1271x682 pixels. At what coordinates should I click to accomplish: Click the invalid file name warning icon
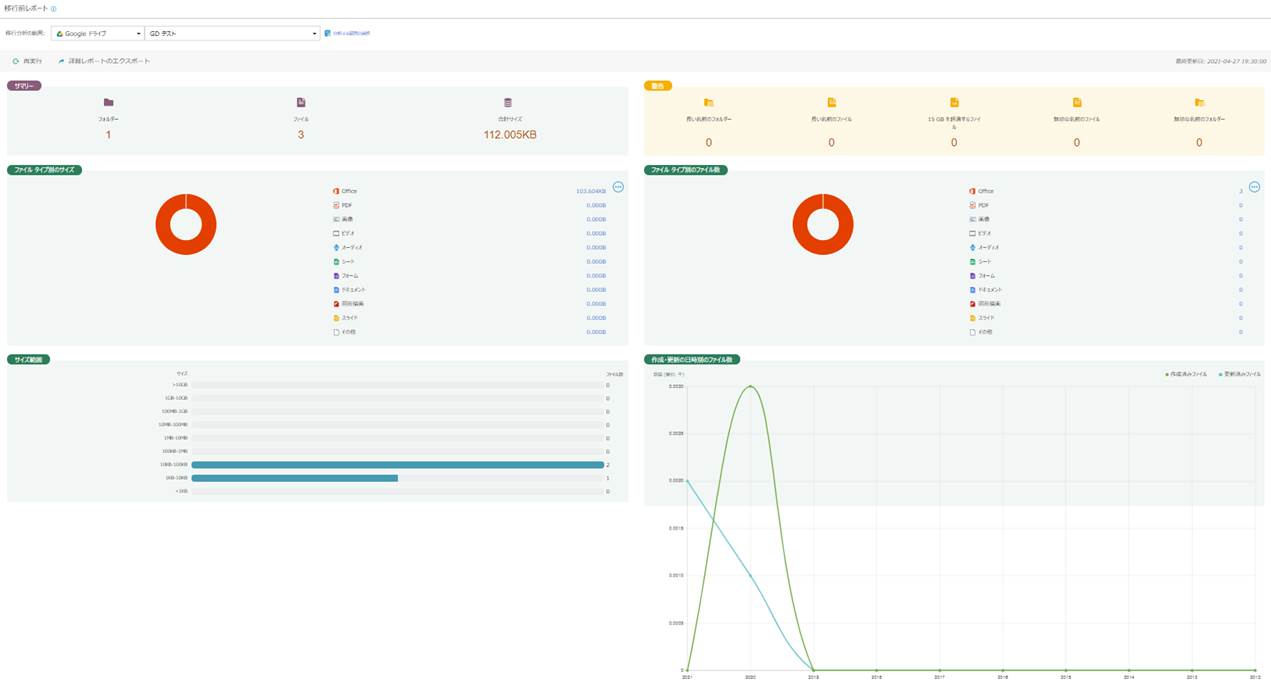[1077, 102]
